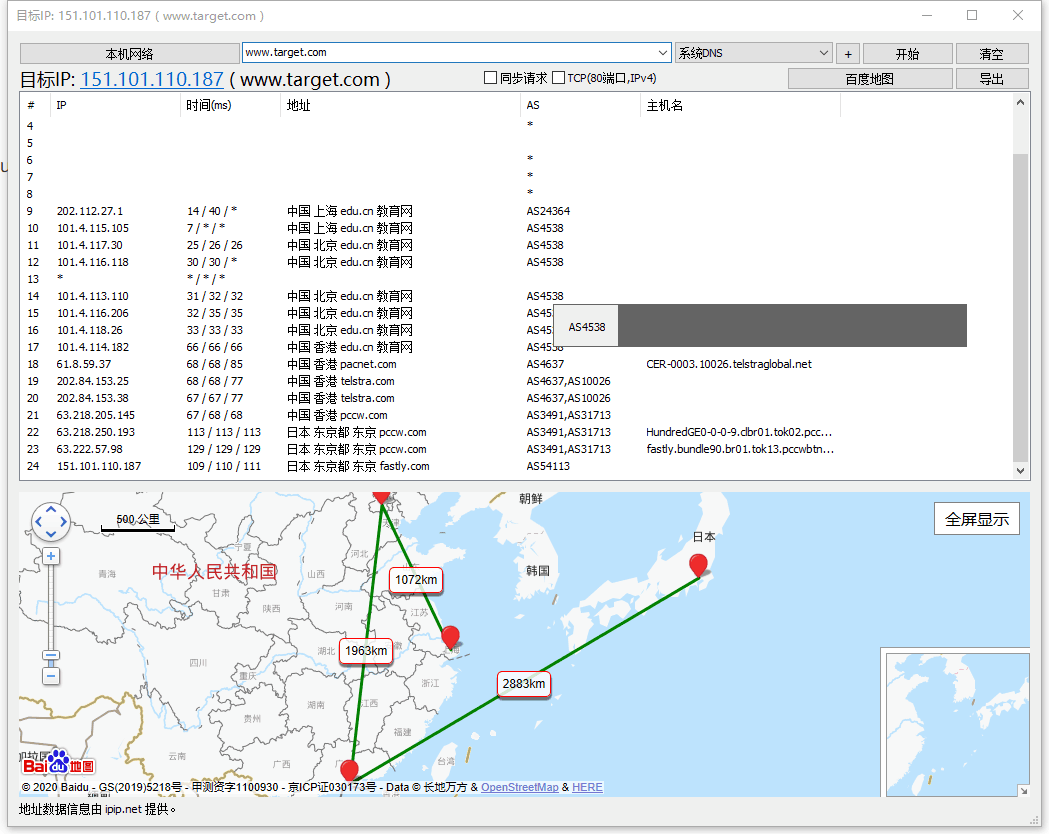
Task: Click the AS4538 tooltip popup
Action: [587, 327]
